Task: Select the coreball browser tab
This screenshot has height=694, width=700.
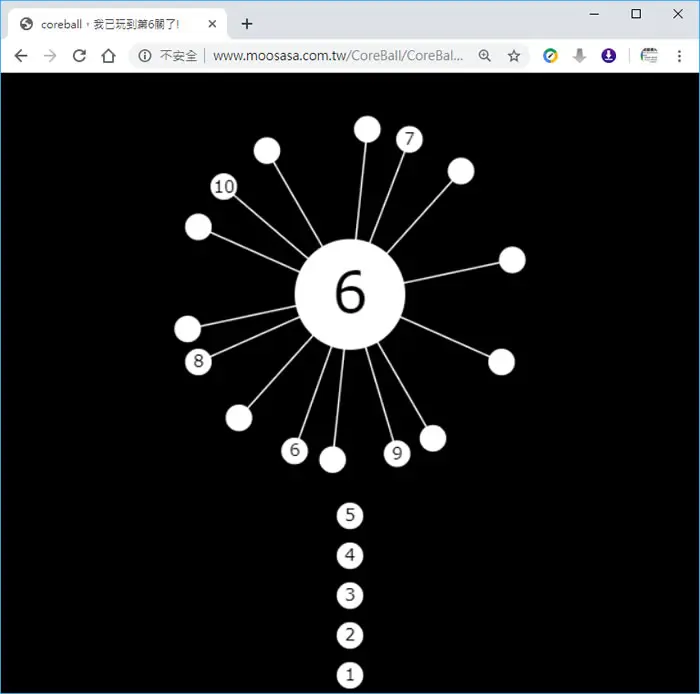Action: click(117, 24)
